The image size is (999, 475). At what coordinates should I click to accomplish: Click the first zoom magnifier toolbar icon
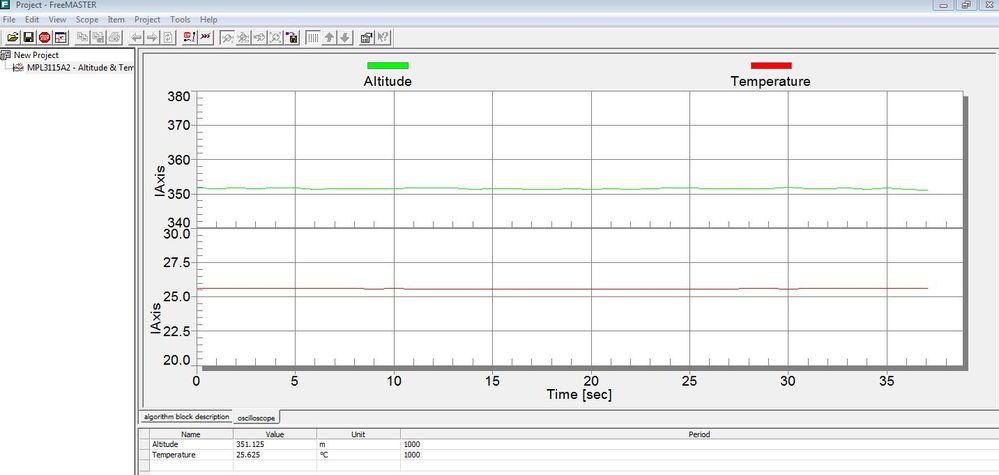point(227,38)
